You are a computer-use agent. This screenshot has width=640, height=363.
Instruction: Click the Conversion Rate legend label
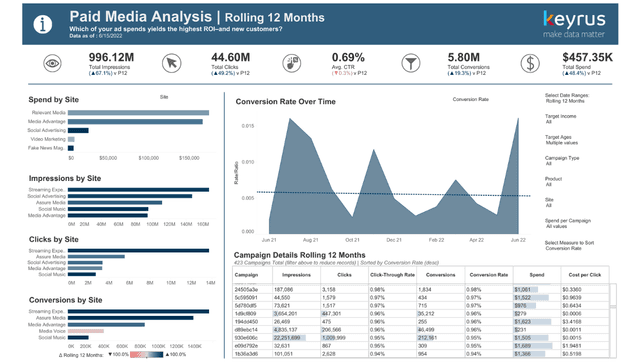pos(471,100)
